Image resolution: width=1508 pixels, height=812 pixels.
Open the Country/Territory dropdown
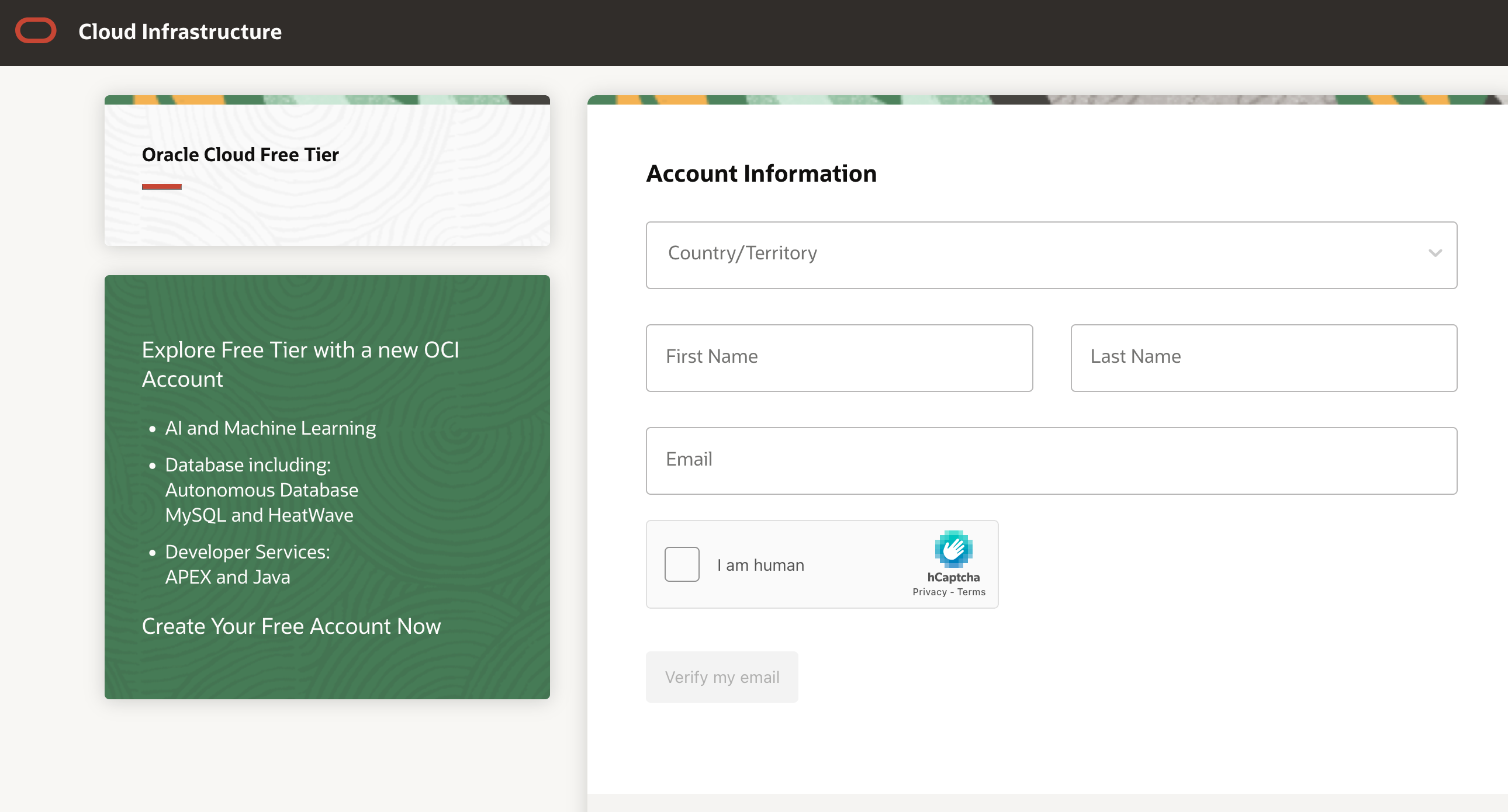(1052, 255)
